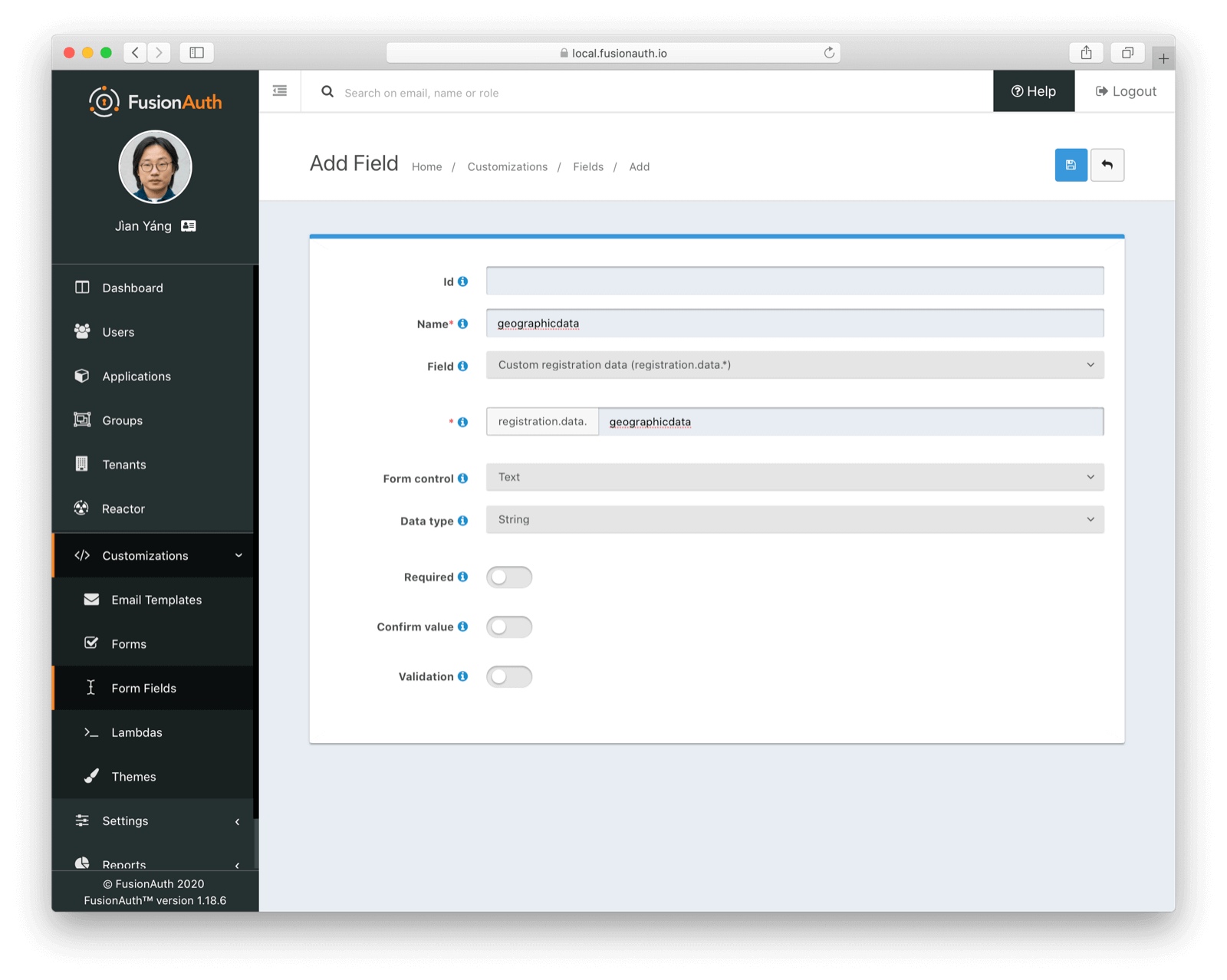The width and height of the screenshot is (1227, 980).
Task: Open Applications in sidebar
Action: click(153, 377)
